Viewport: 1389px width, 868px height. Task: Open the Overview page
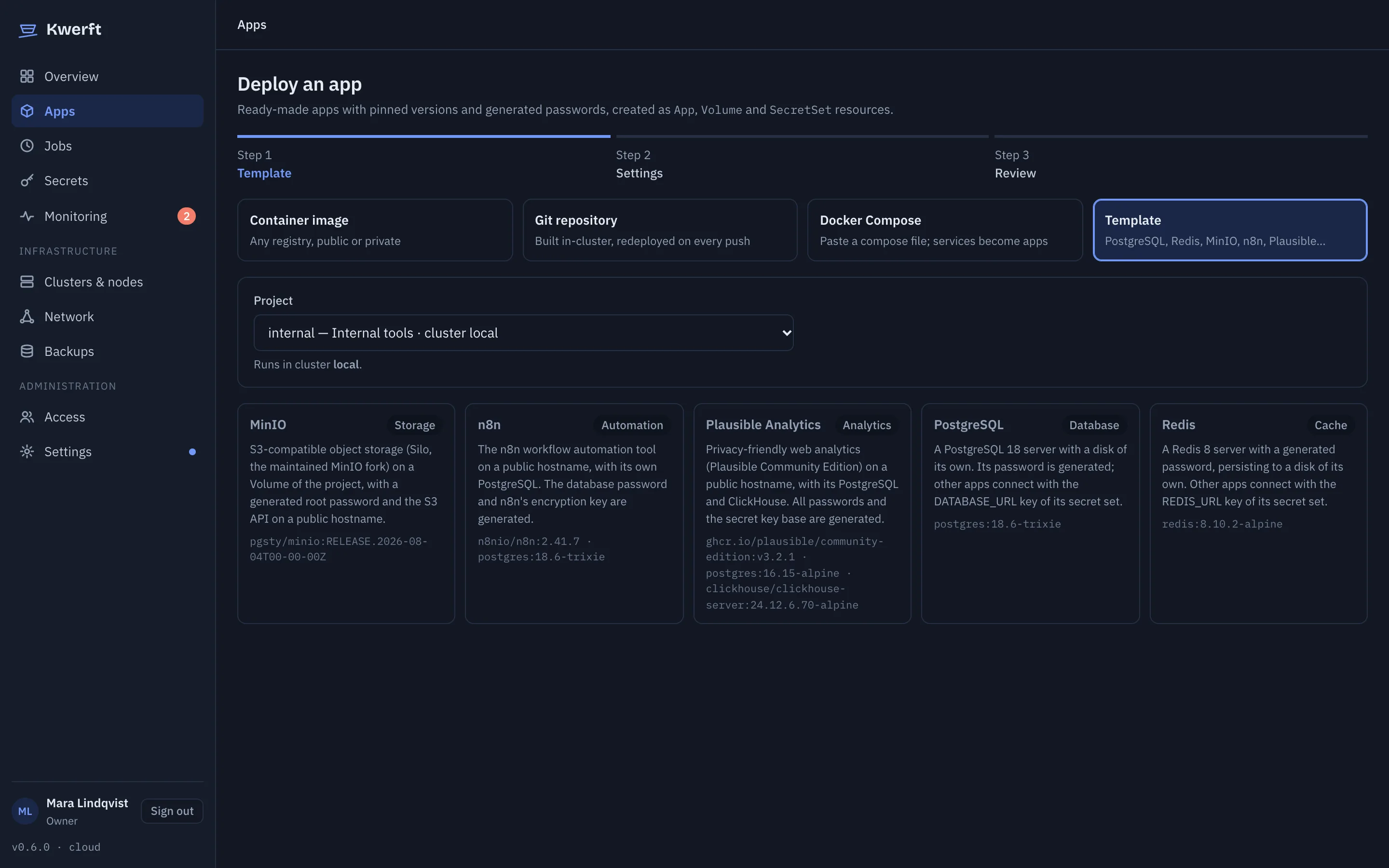(108, 76)
